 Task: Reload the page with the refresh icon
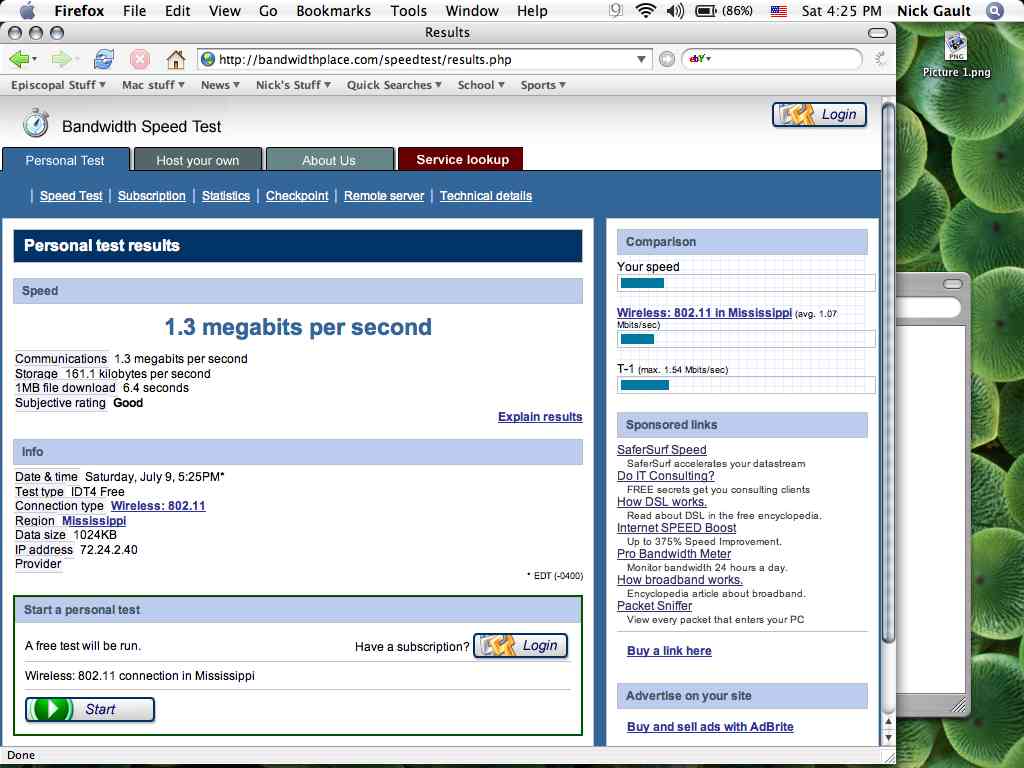[104, 59]
